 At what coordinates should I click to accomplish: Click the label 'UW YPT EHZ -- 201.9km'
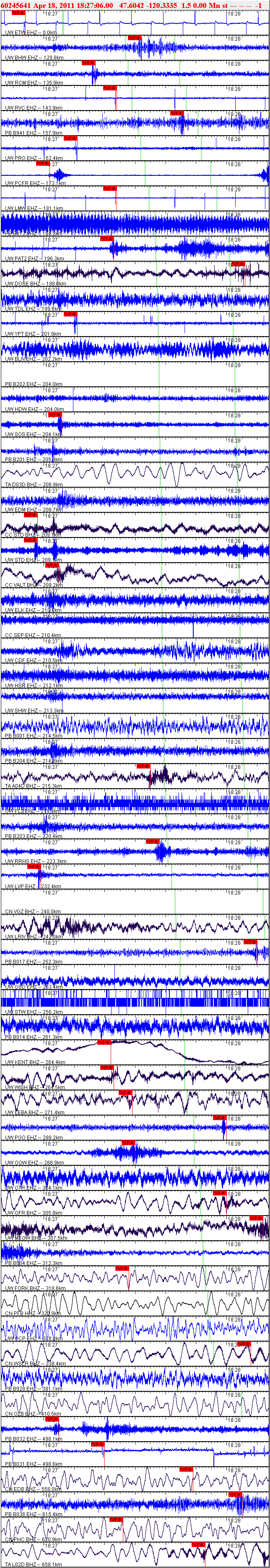(33, 334)
